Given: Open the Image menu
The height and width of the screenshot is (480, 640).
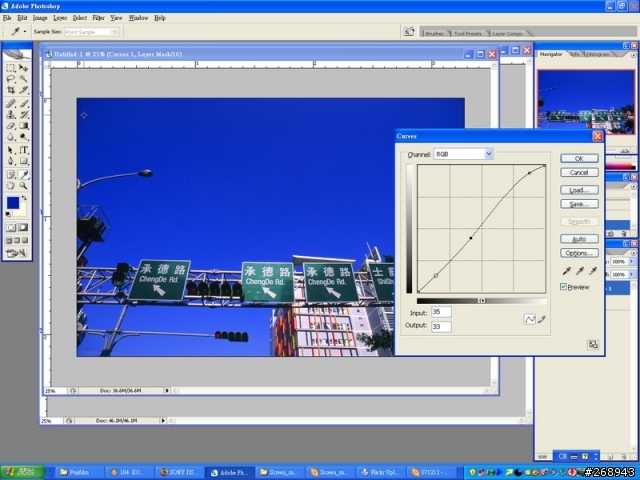Looking at the screenshot, I should point(40,18).
